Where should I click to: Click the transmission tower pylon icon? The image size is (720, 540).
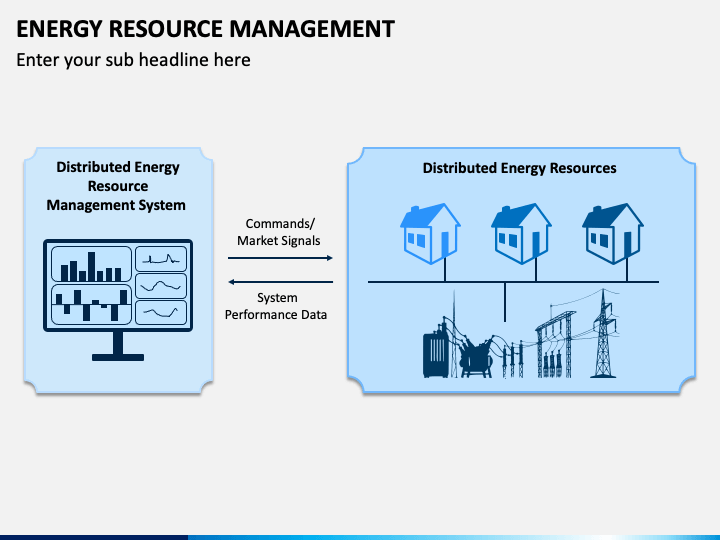603,334
